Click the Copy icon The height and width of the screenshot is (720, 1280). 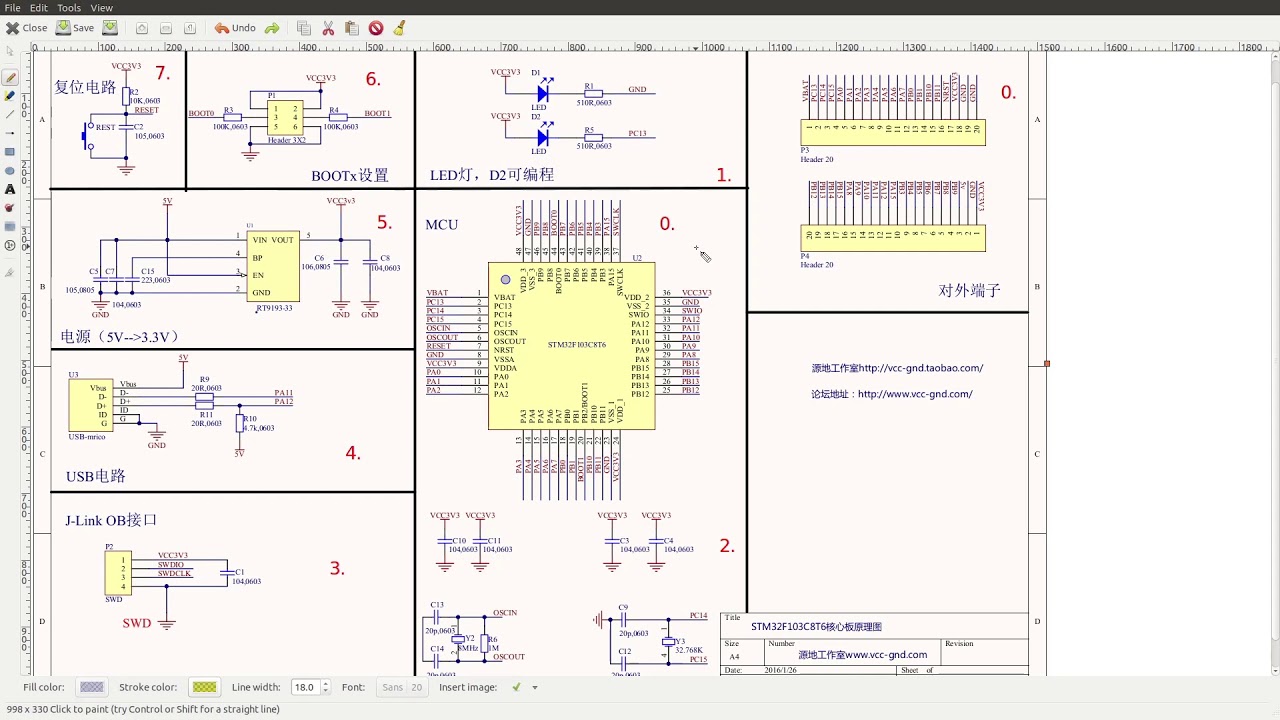click(304, 28)
